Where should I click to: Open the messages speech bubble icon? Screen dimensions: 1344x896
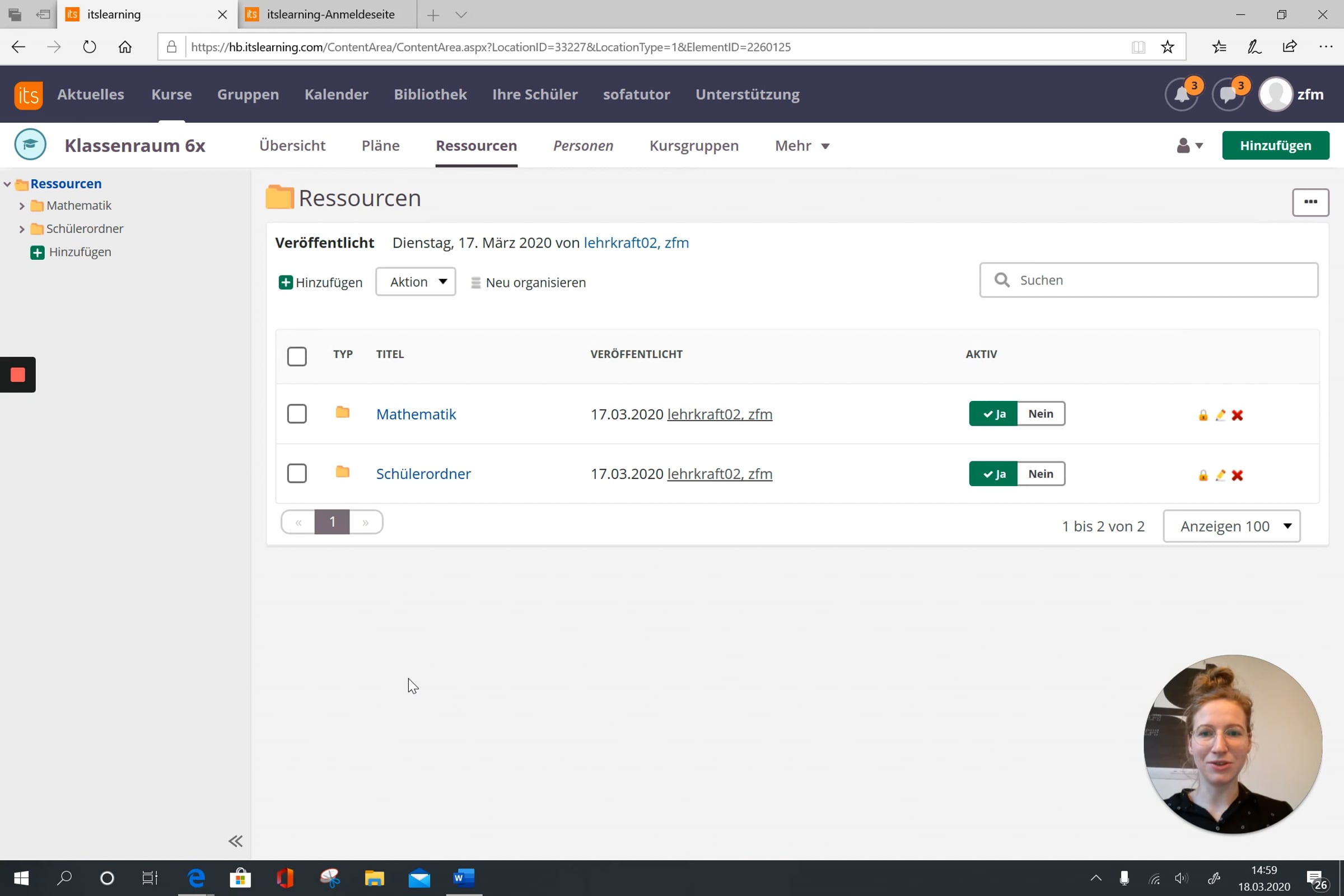pyautogui.click(x=1228, y=95)
